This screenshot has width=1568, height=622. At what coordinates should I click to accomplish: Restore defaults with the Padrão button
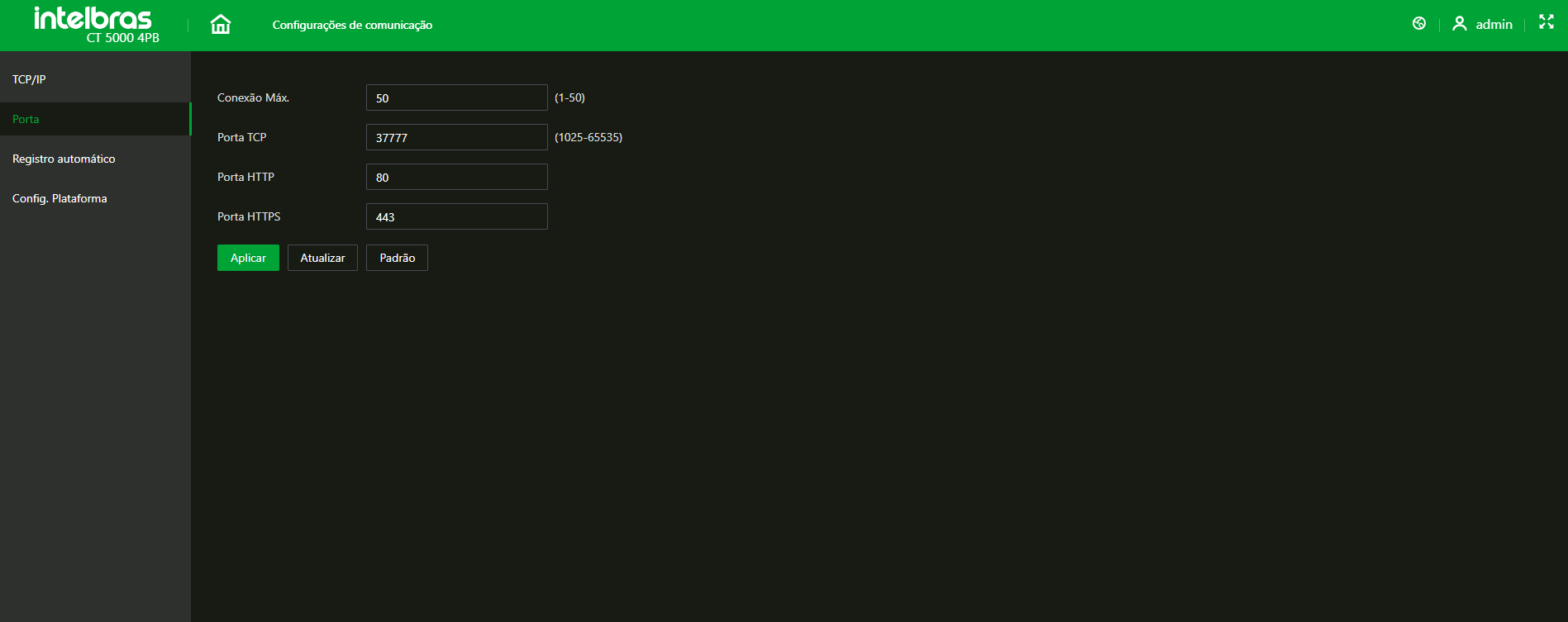(x=397, y=258)
